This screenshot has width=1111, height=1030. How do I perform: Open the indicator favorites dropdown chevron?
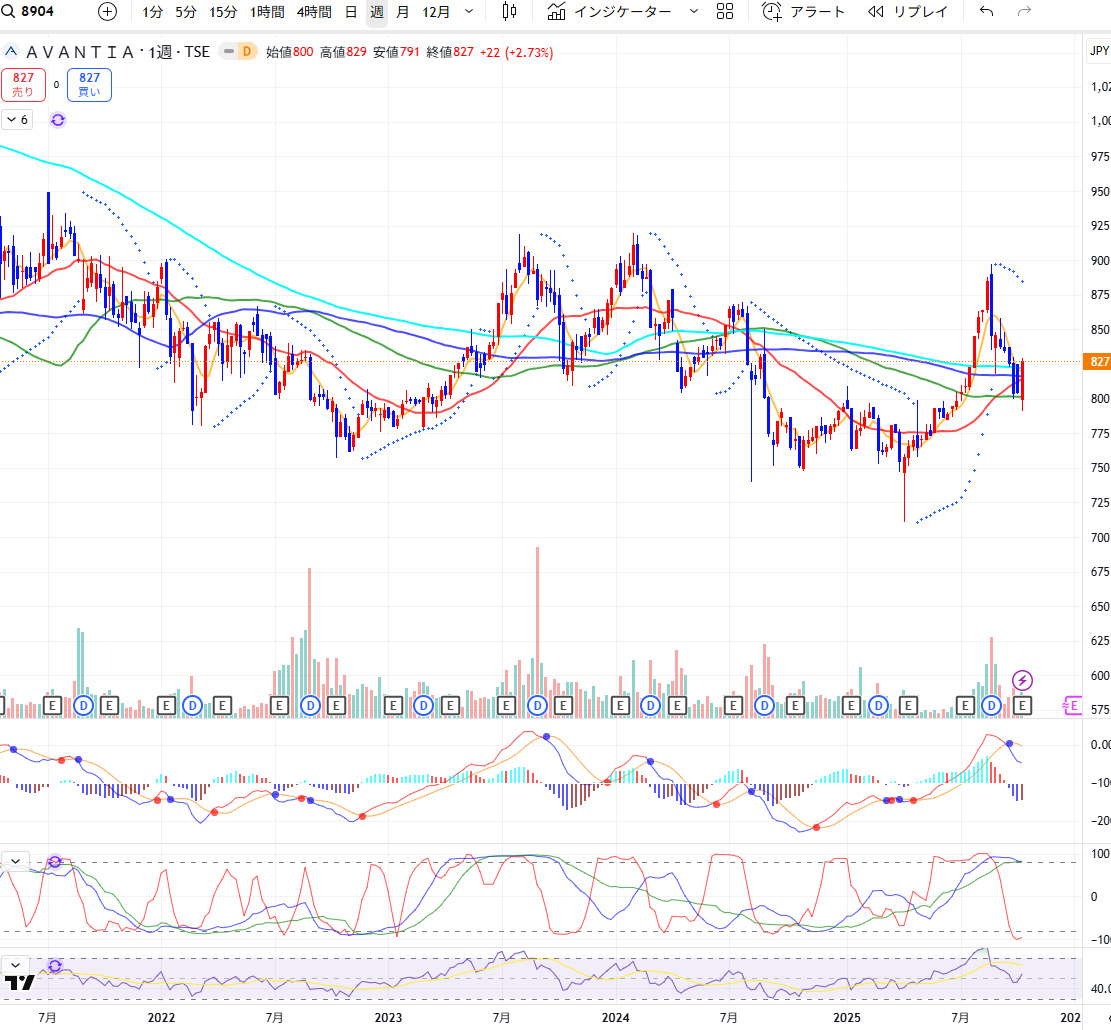coord(695,12)
